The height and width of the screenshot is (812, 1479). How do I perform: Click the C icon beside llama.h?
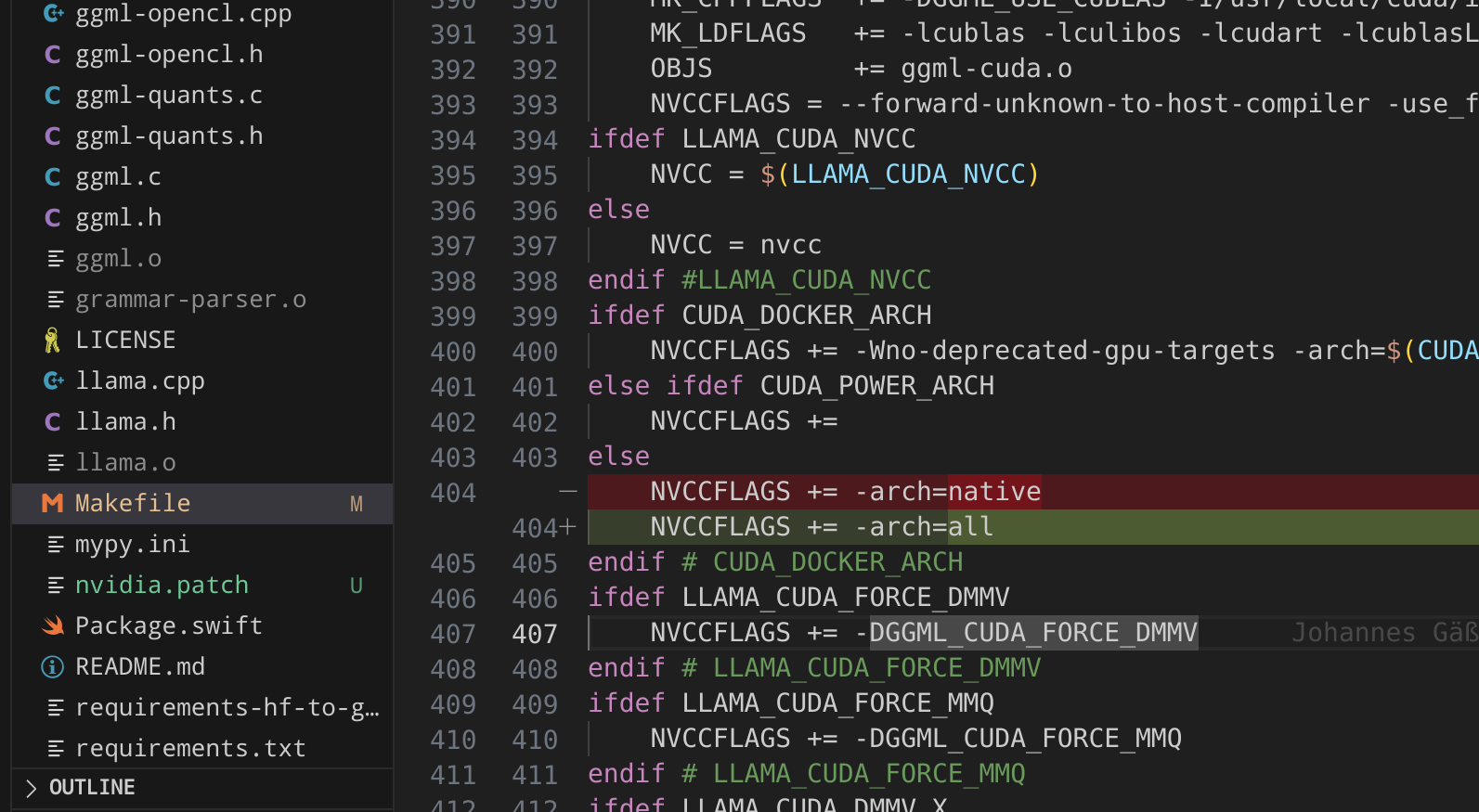click(x=53, y=422)
